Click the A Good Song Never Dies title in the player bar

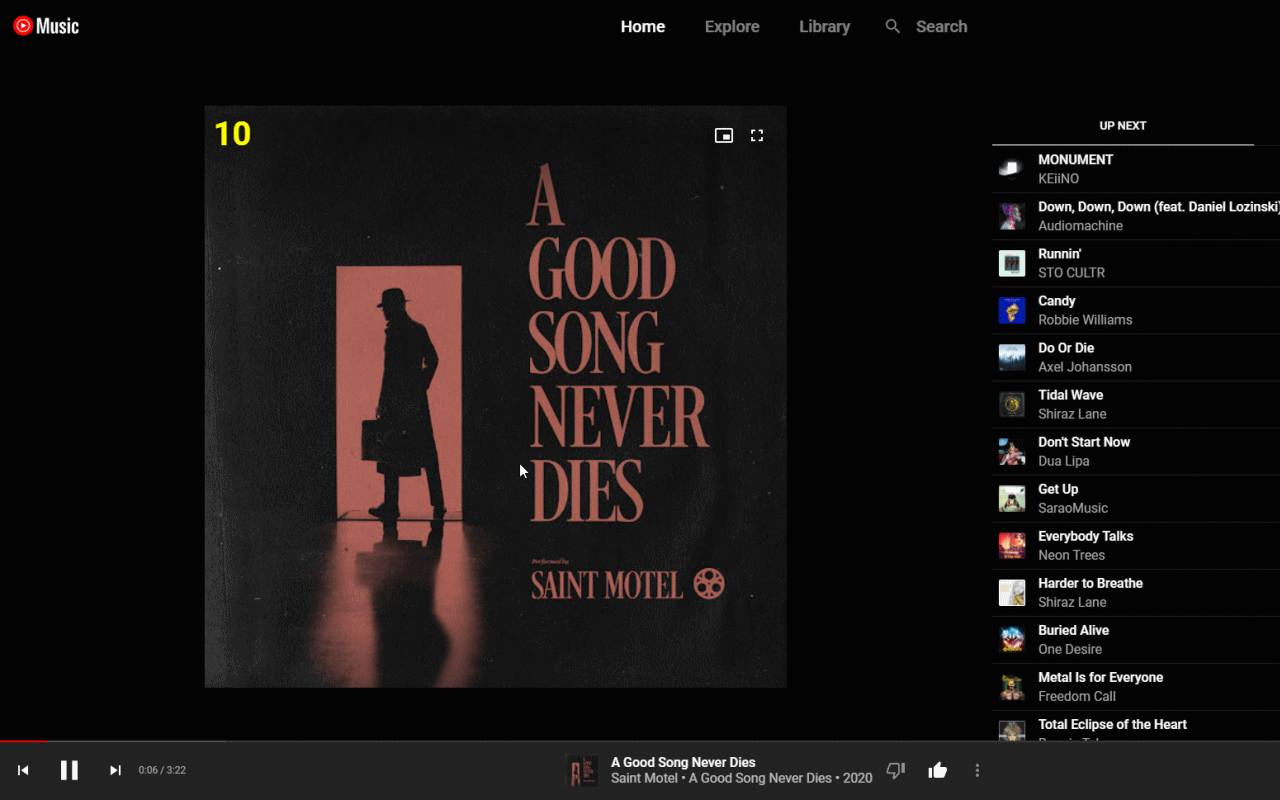point(683,762)
